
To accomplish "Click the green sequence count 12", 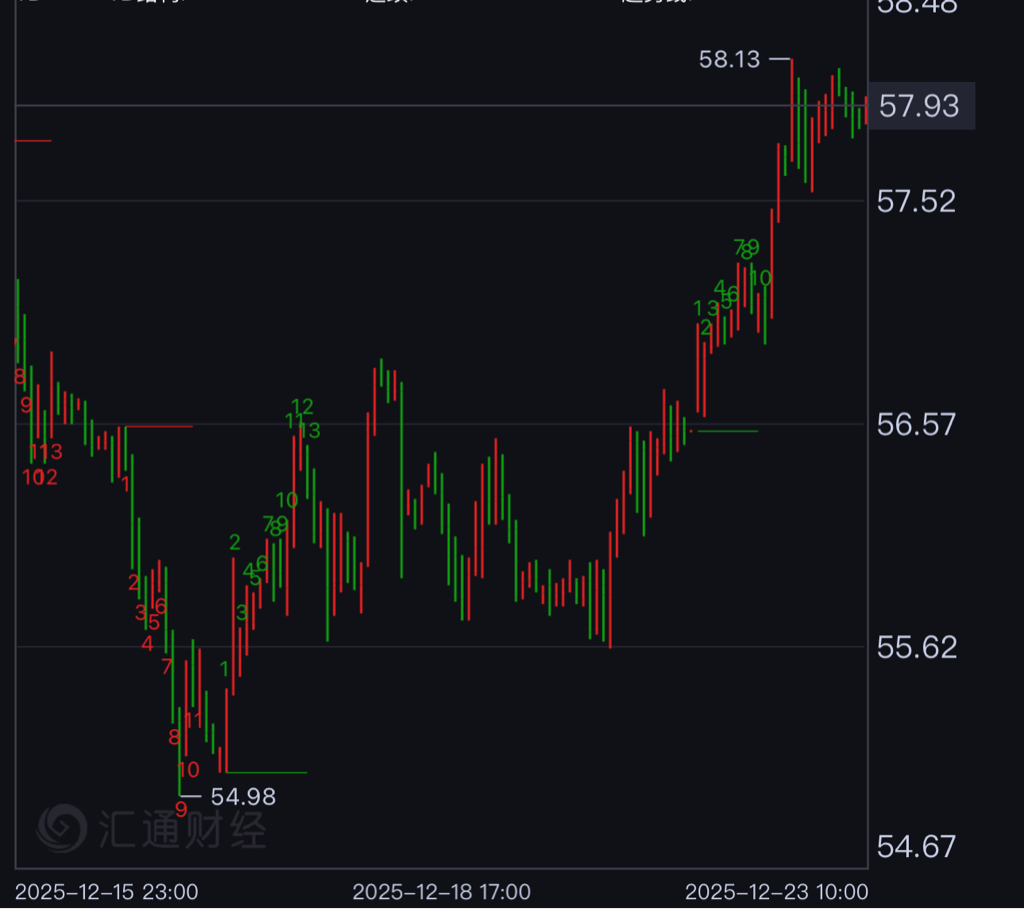I will (302, 407).
